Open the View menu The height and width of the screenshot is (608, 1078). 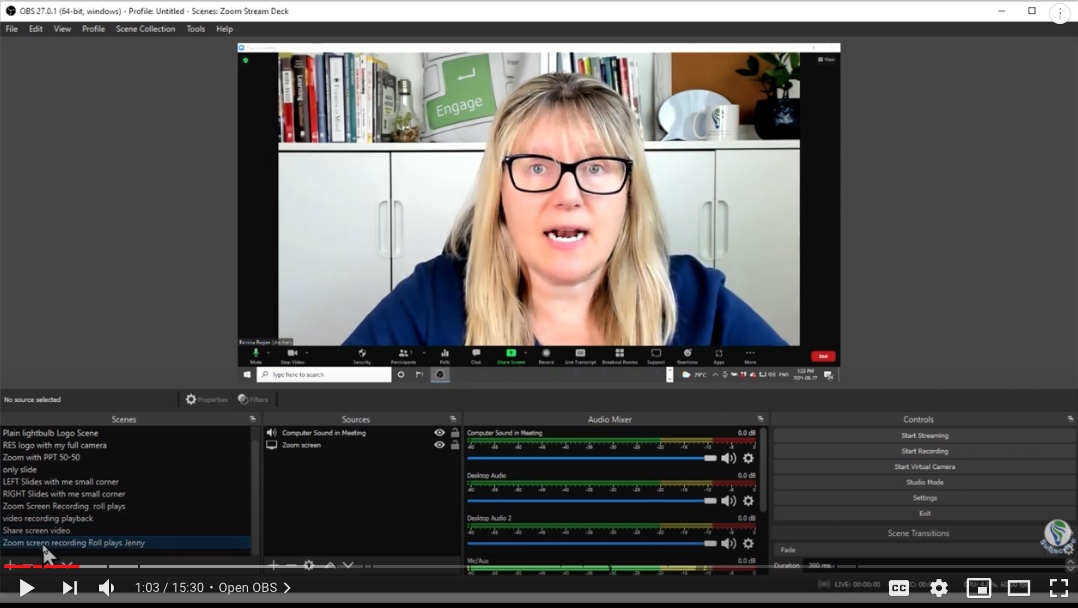(63, 29)
